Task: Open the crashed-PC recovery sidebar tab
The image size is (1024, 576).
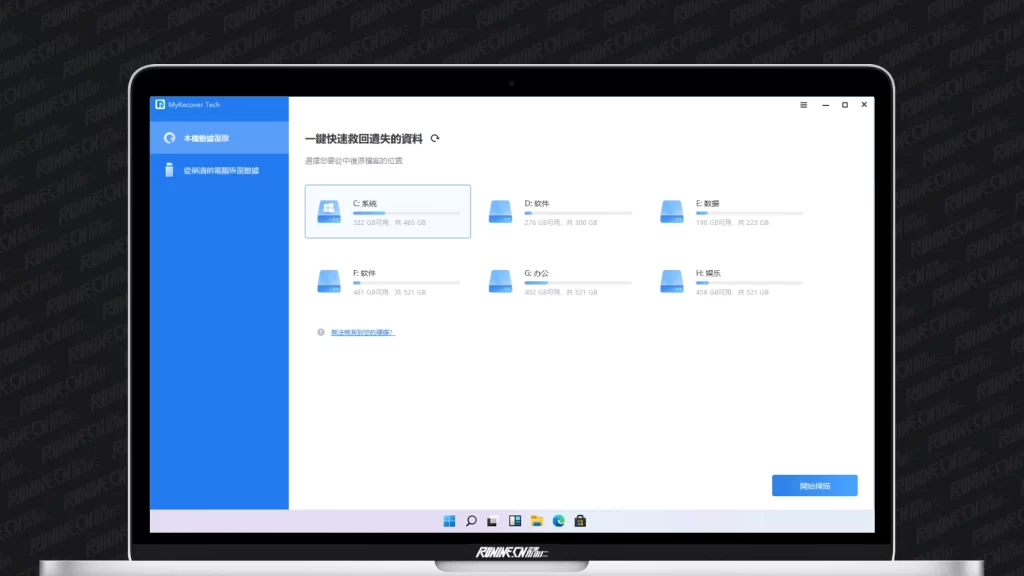Action: point(219,170)
